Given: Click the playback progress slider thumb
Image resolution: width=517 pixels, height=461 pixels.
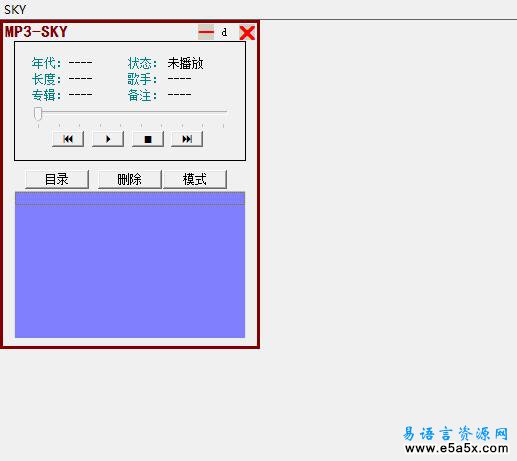Looking at the screenshot, I should 38,113.
